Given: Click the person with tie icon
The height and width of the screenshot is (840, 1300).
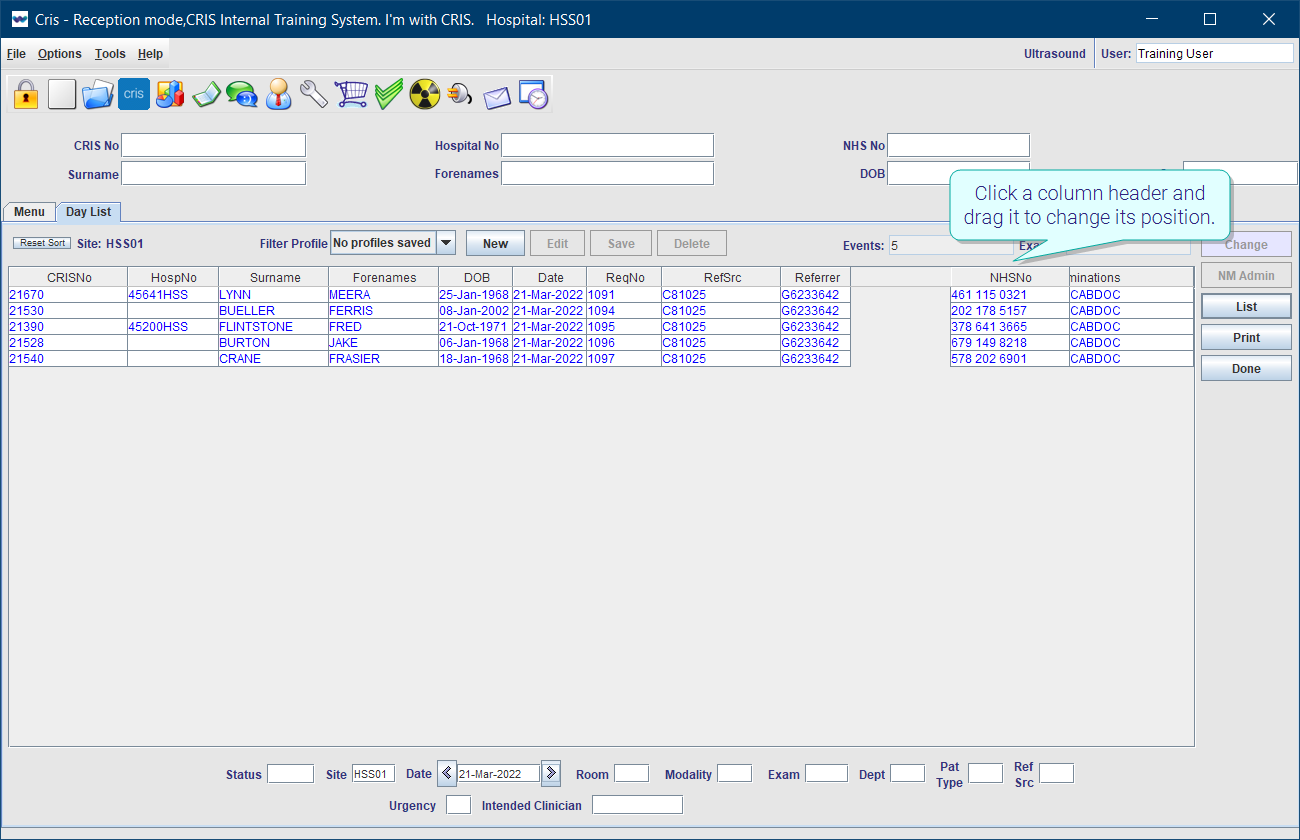Looking at the screenshot, I should (279, 94).
